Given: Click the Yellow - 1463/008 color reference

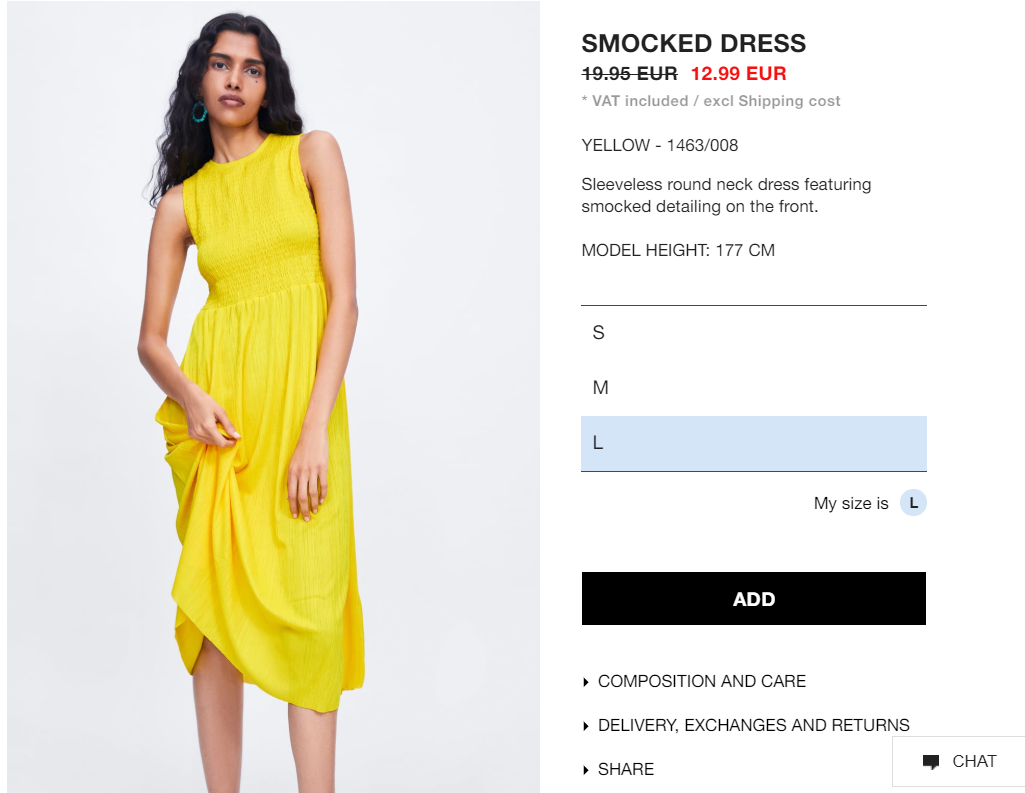Looking at the screenshot, I should (660, 145).
